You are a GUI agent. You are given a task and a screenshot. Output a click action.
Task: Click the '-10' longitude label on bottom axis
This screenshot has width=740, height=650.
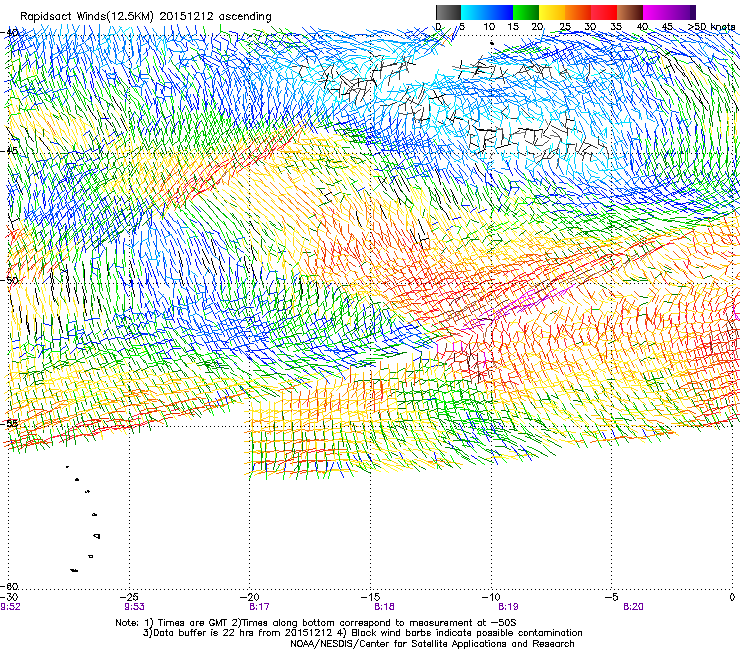tap(491, 597)
